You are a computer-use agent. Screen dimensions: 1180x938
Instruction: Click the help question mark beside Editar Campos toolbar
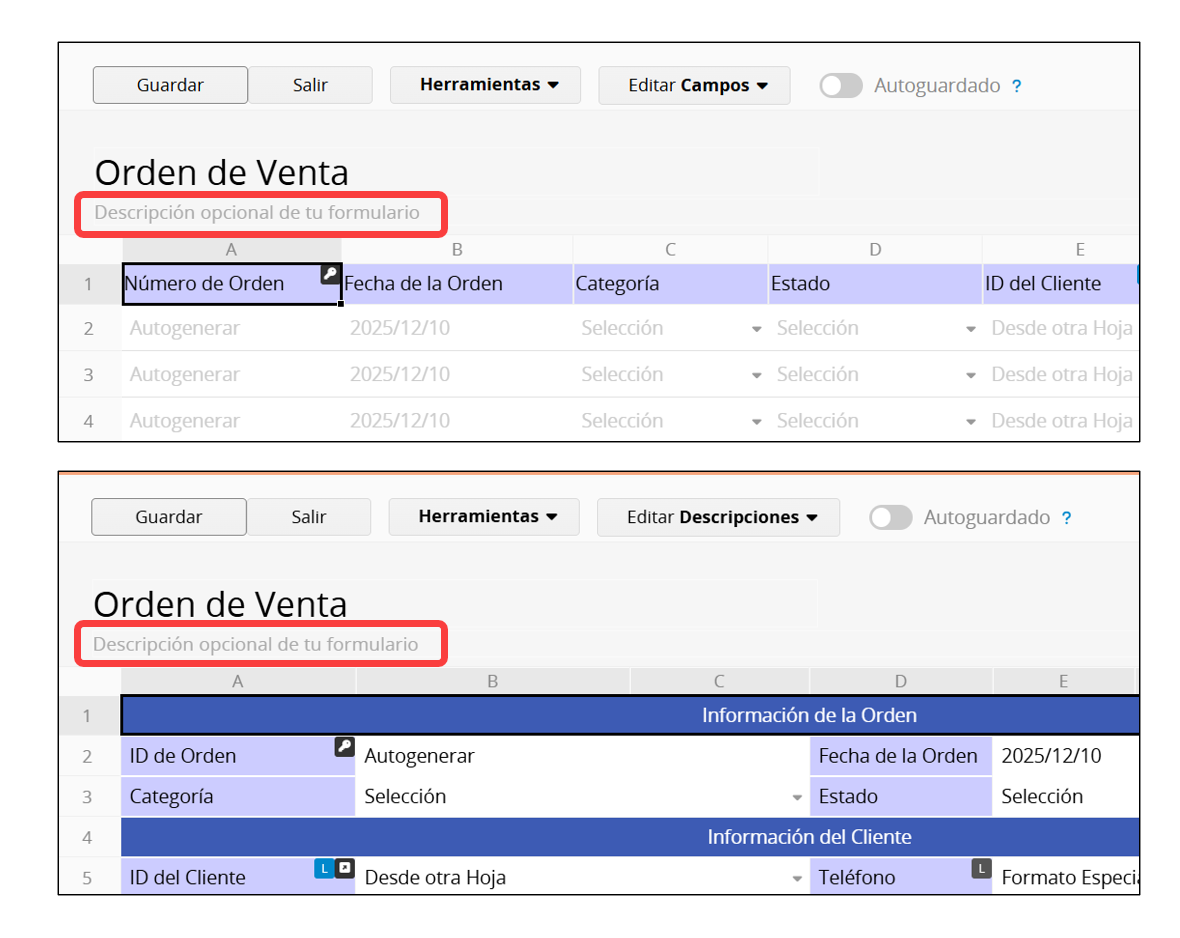(1016, 86)
